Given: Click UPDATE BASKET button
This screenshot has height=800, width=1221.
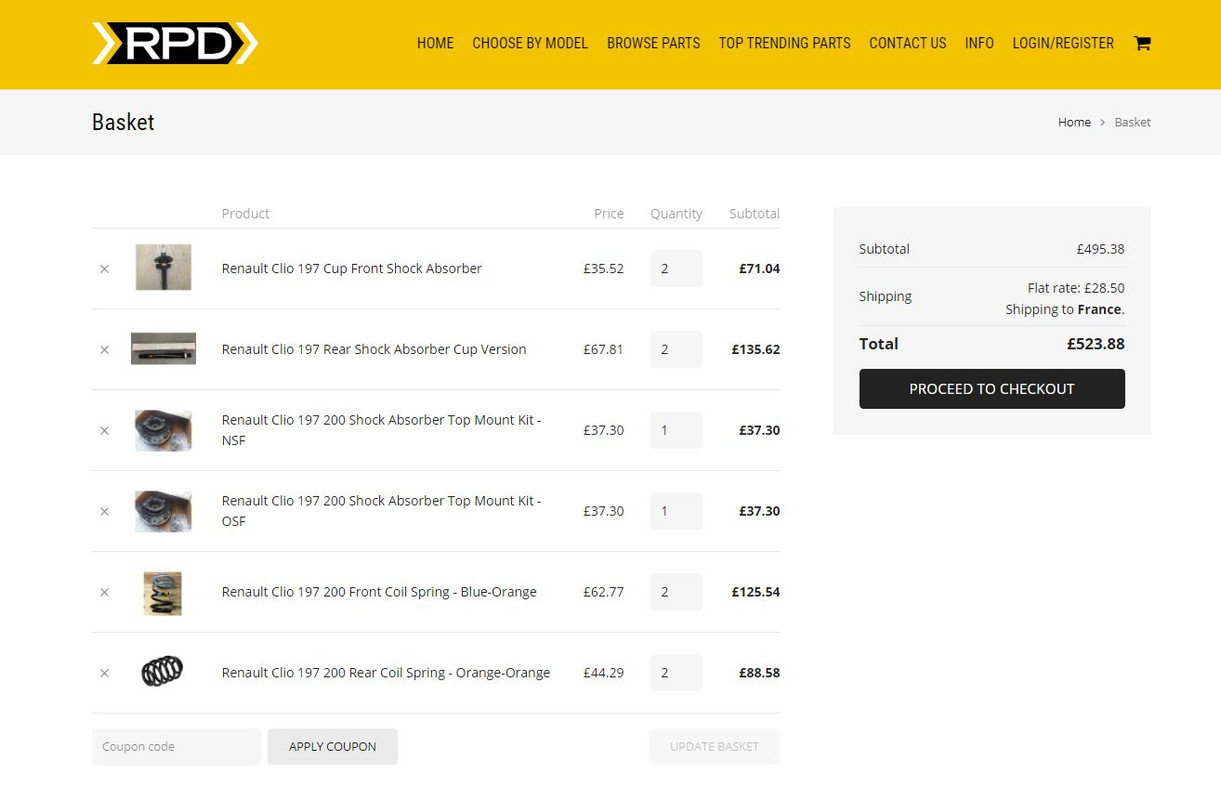Looking at the screenshot, I should [714, 747].
